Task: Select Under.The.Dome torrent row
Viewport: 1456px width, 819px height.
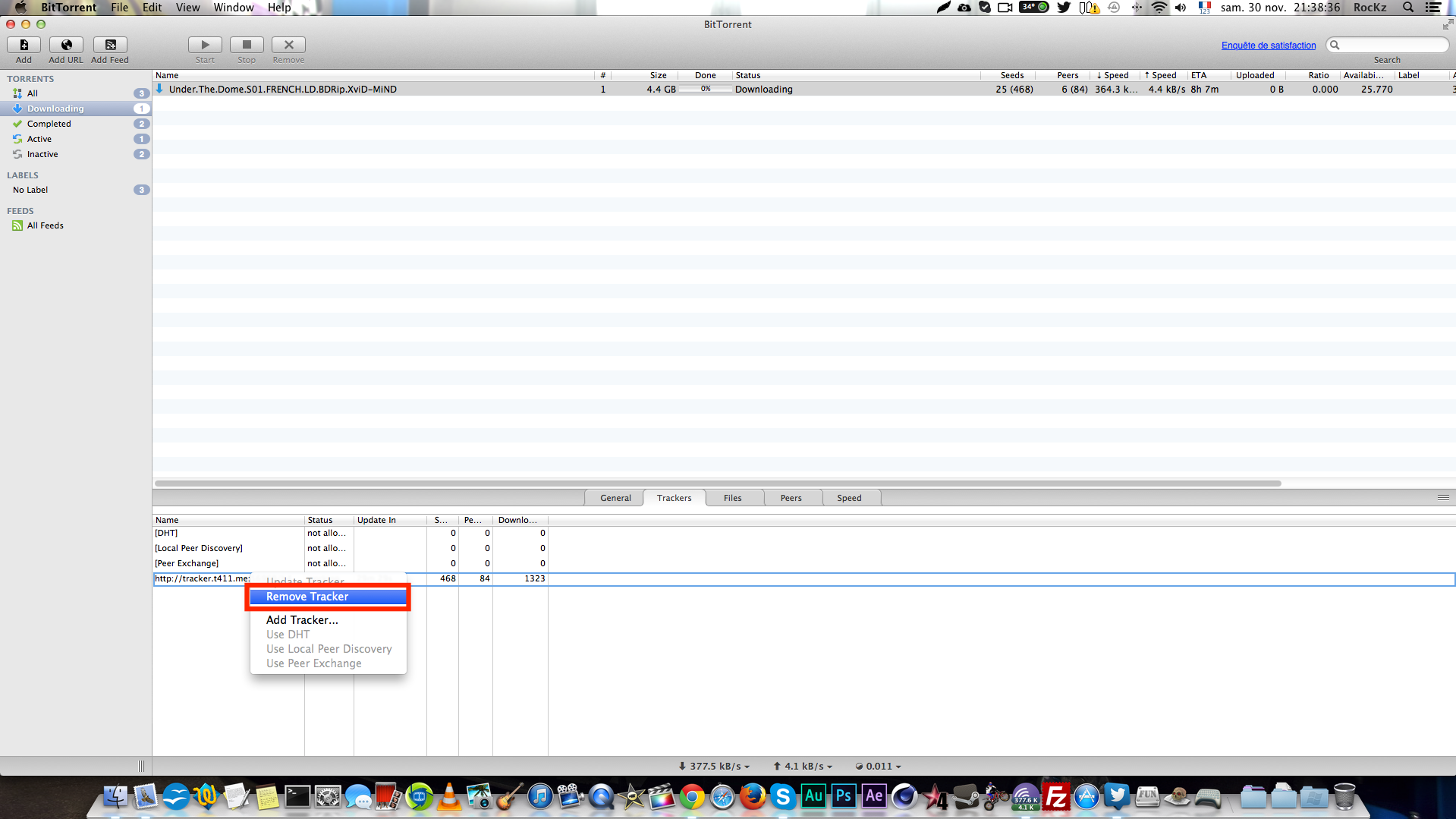Action: (803, 89)
